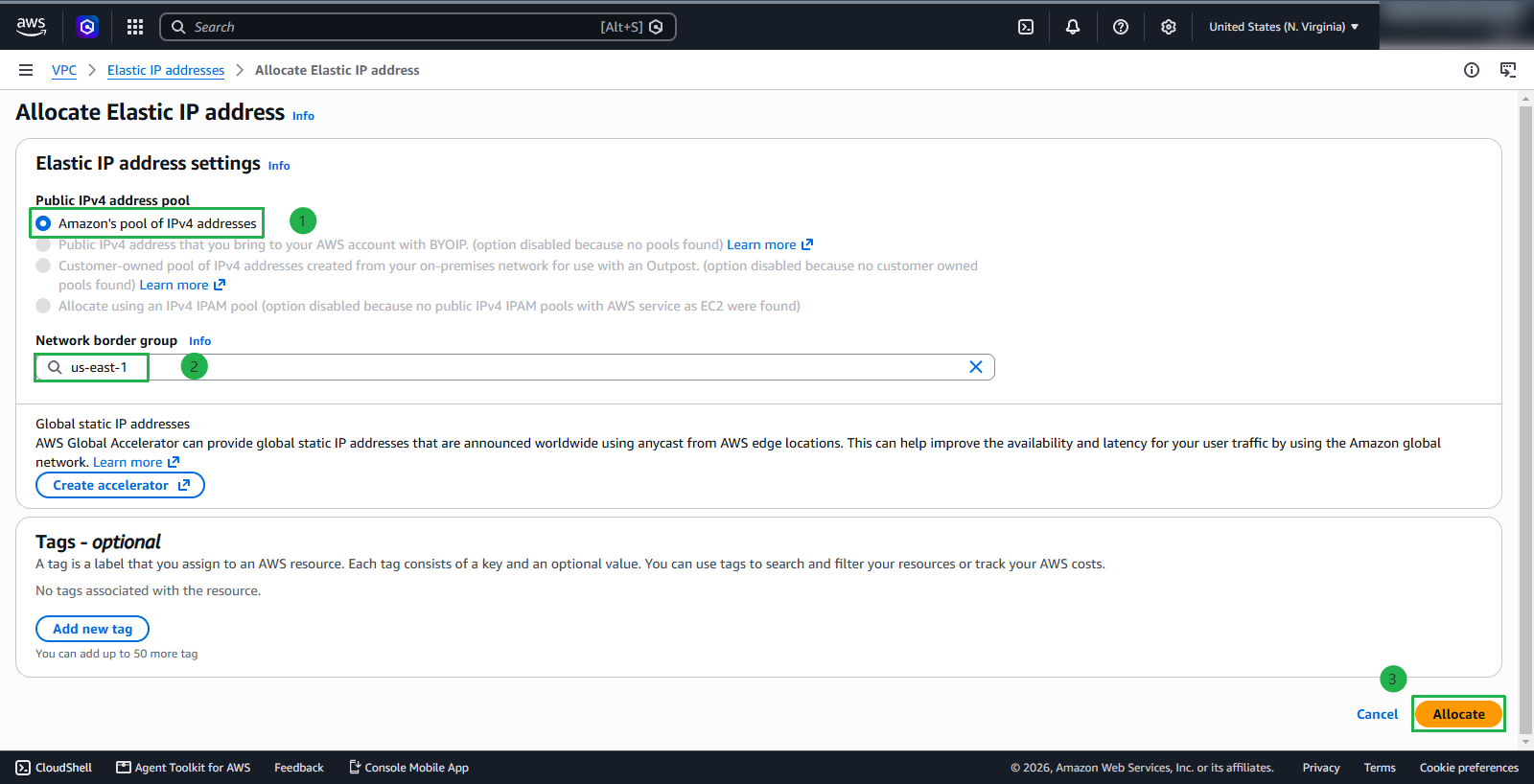Open the settings gear in top bar

tap(1169, 27)
